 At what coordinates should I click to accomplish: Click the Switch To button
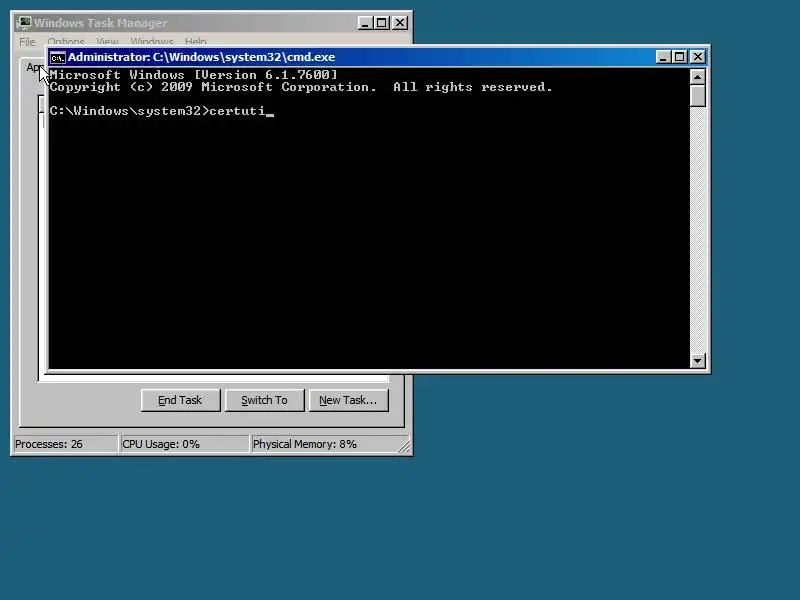(264, 400)
